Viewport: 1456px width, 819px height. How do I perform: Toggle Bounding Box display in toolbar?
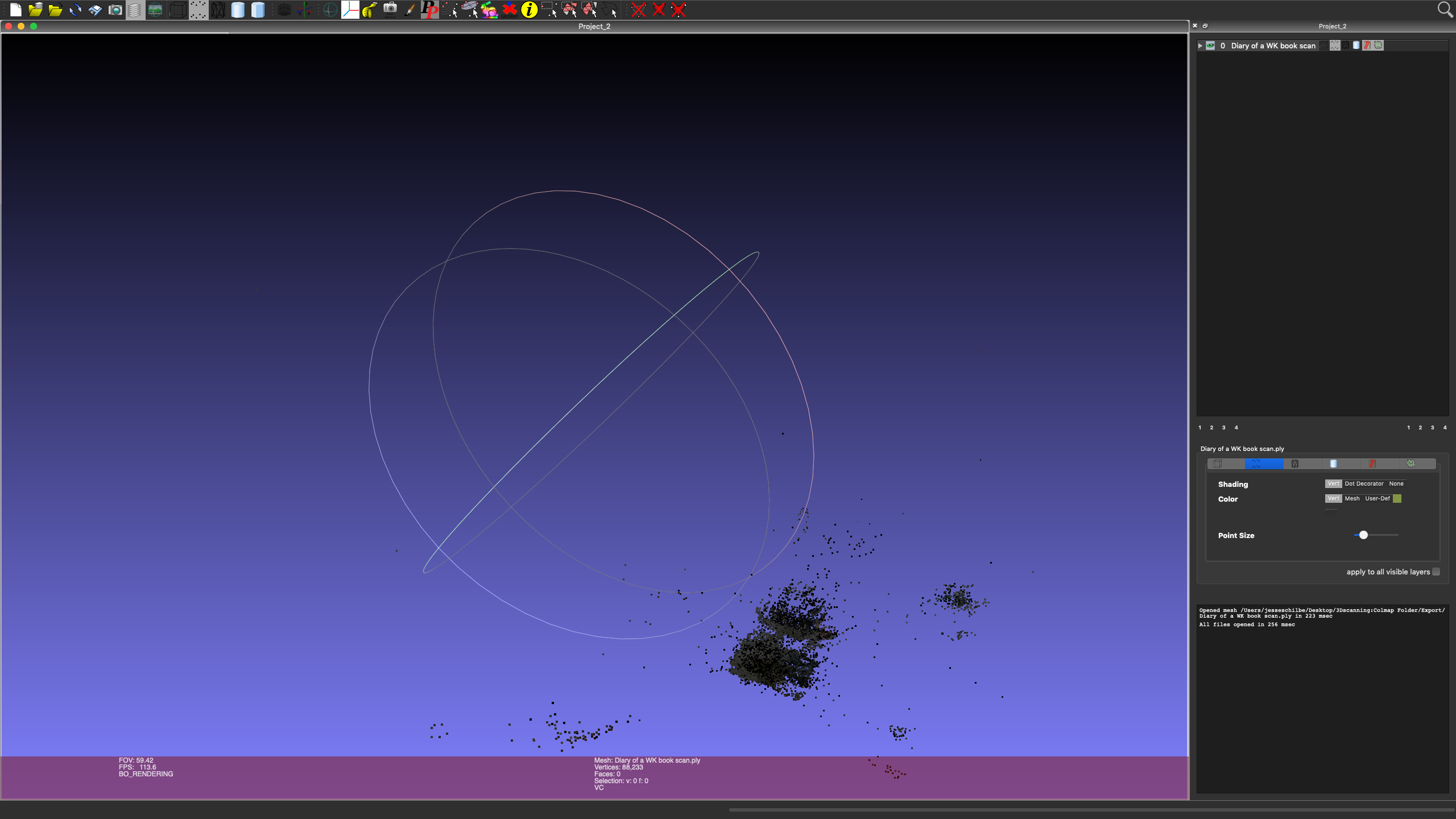(178, 10)
